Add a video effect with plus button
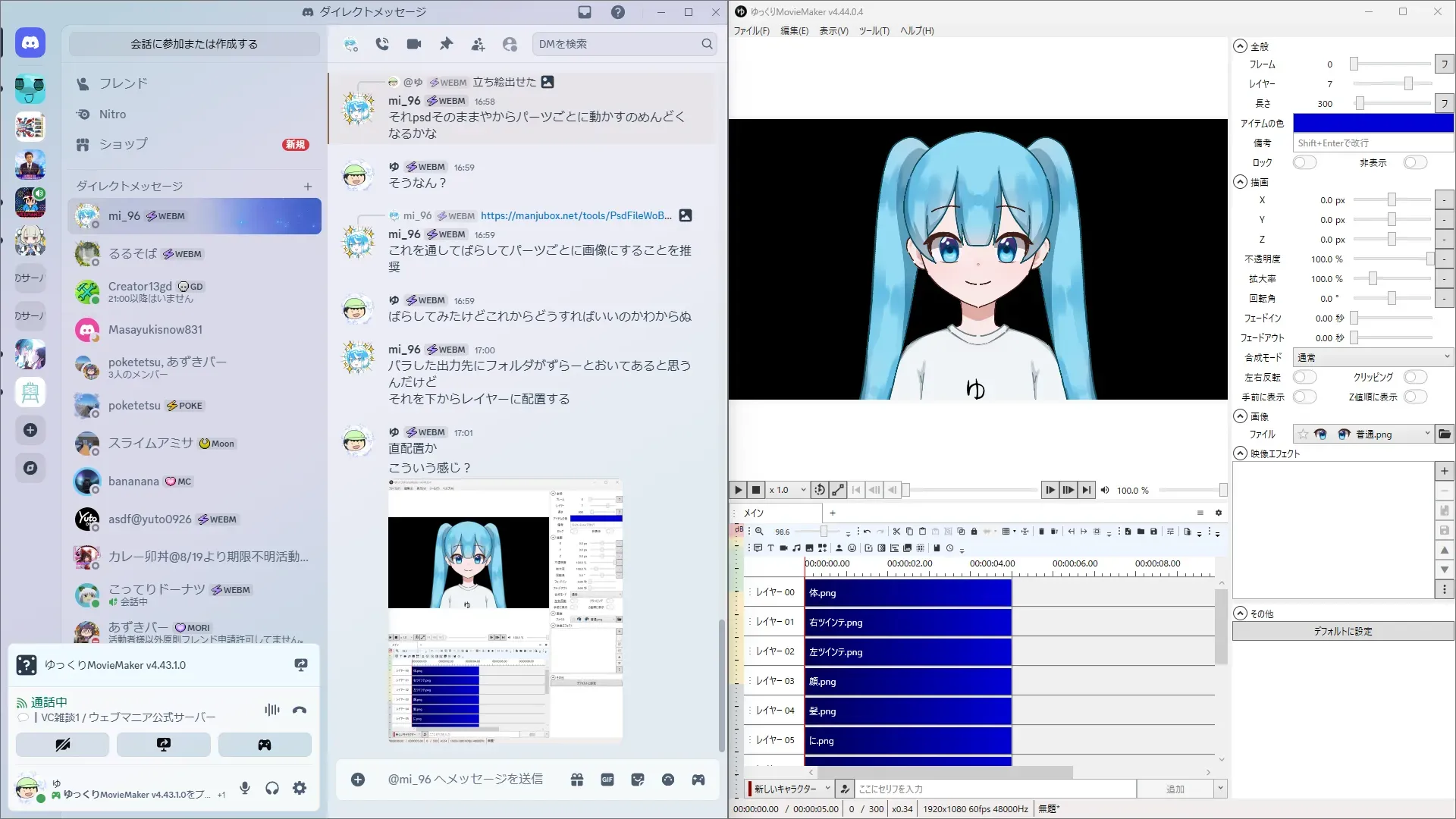Viewport: 1456px width, 819px height. (x=1444, y=471)
